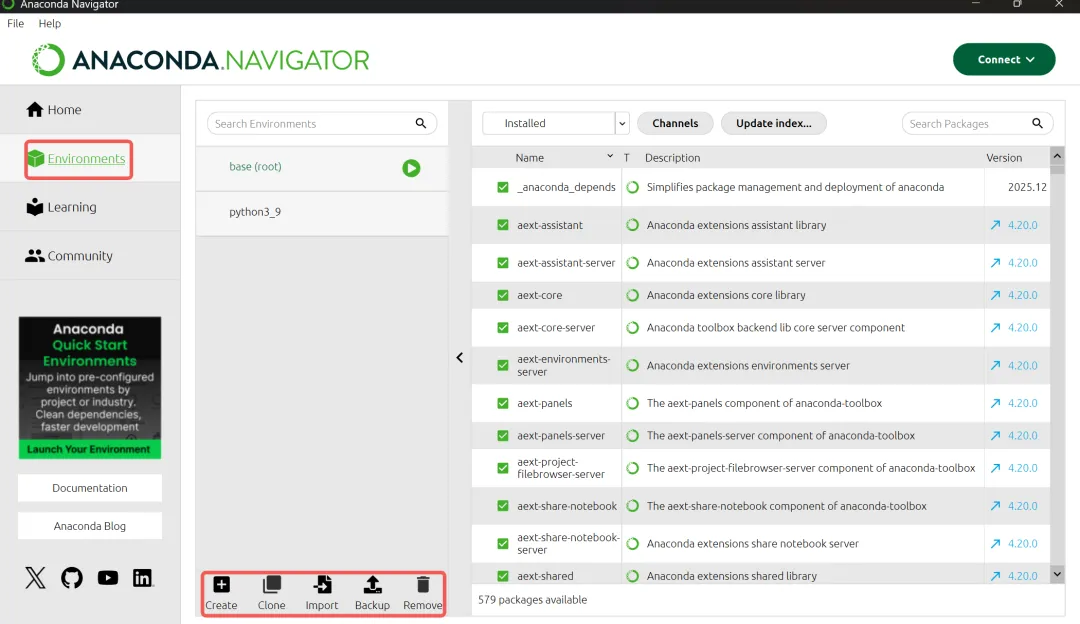Toggle the aext-panels package checkbox
The width and height of the screenshot is (1080, 624).
point(503,404)
